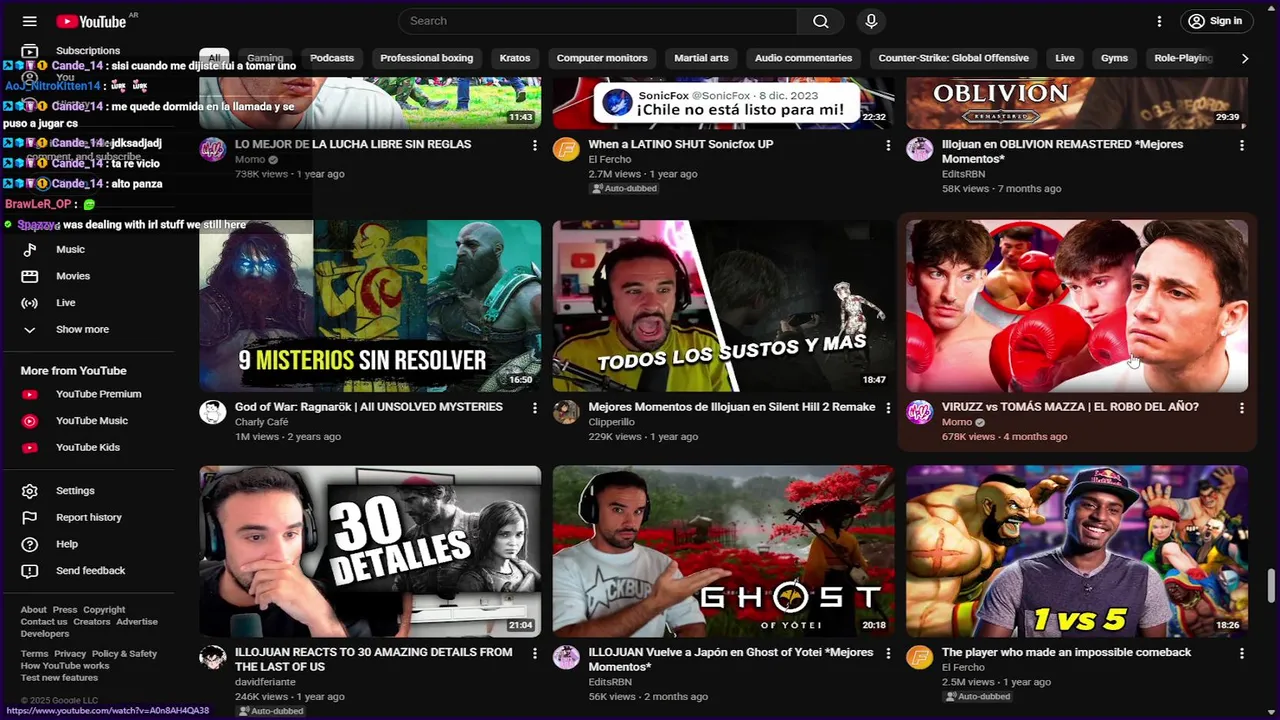1280x720 pixels.
Task: Open Report history flag item
Action: point(88,517)
